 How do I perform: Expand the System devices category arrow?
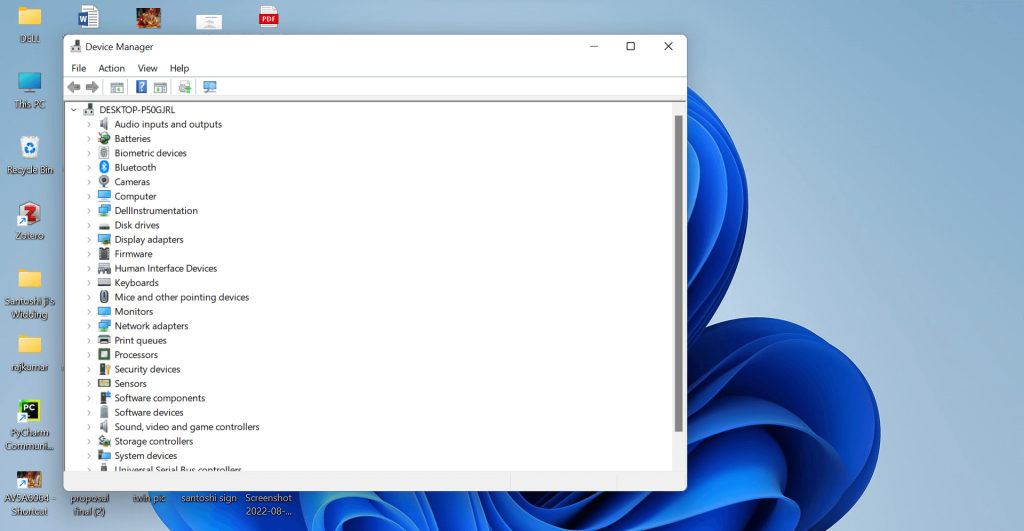coord(89,455)
